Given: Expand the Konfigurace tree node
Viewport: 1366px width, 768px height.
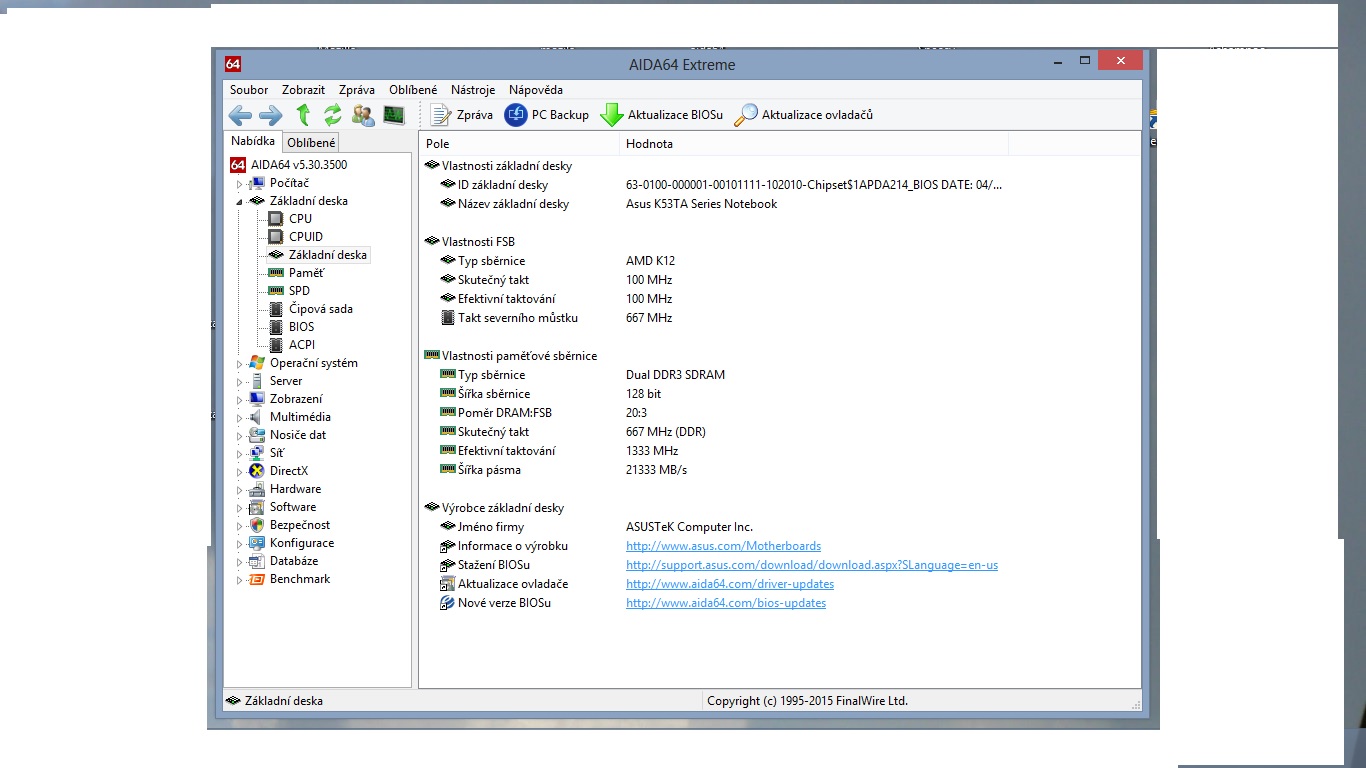Looking at the screenshot, I should pos(240,544).
